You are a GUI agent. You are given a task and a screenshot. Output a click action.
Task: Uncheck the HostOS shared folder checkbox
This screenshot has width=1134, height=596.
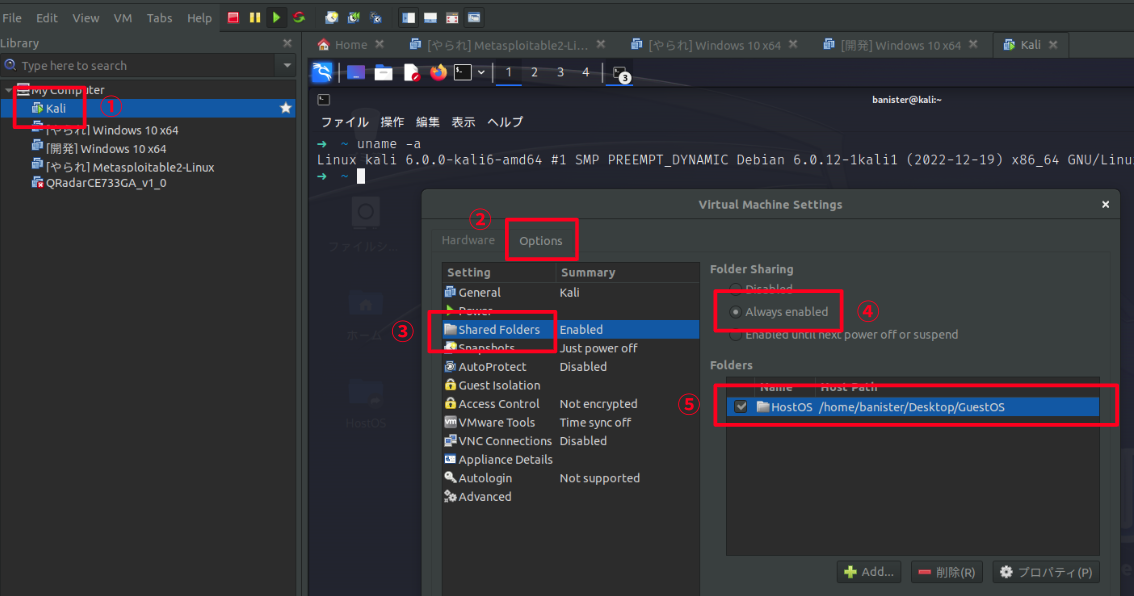pos(741,406)
